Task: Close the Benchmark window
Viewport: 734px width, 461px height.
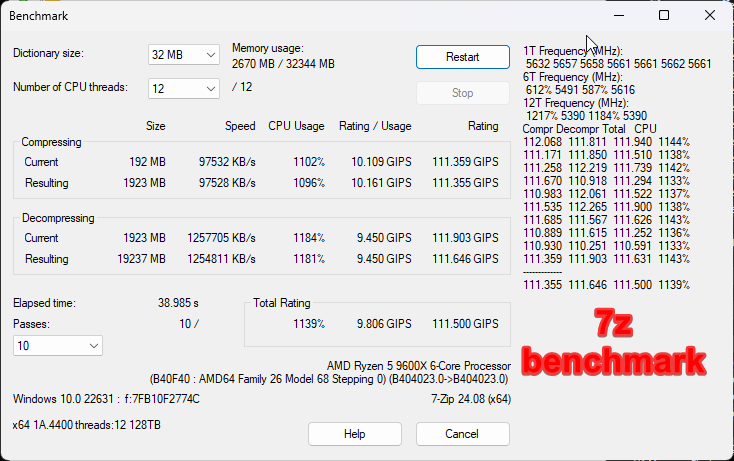Action: (x=710, y=15)
